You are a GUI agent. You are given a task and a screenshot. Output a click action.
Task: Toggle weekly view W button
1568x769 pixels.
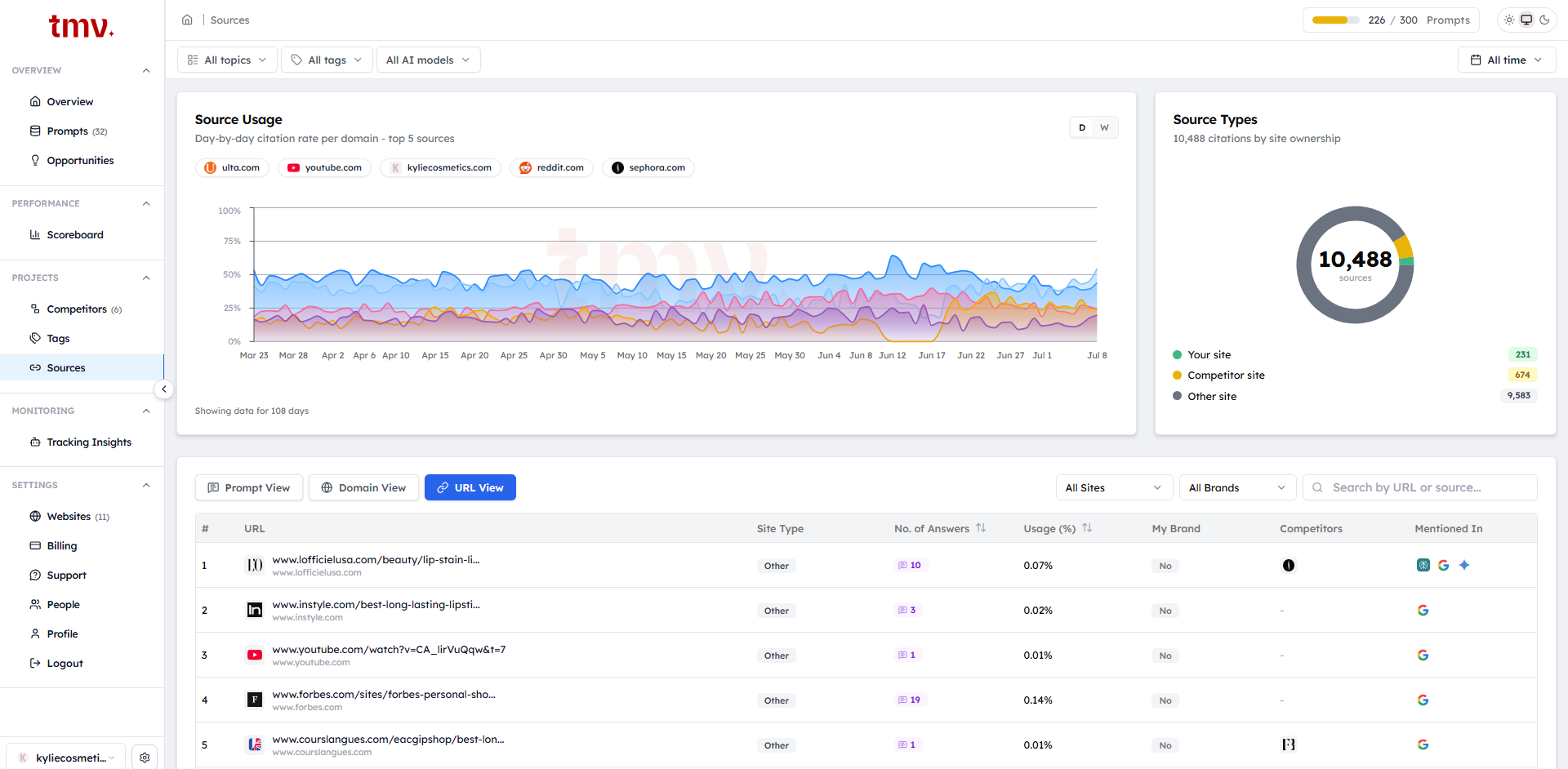tap(1104, 127)
